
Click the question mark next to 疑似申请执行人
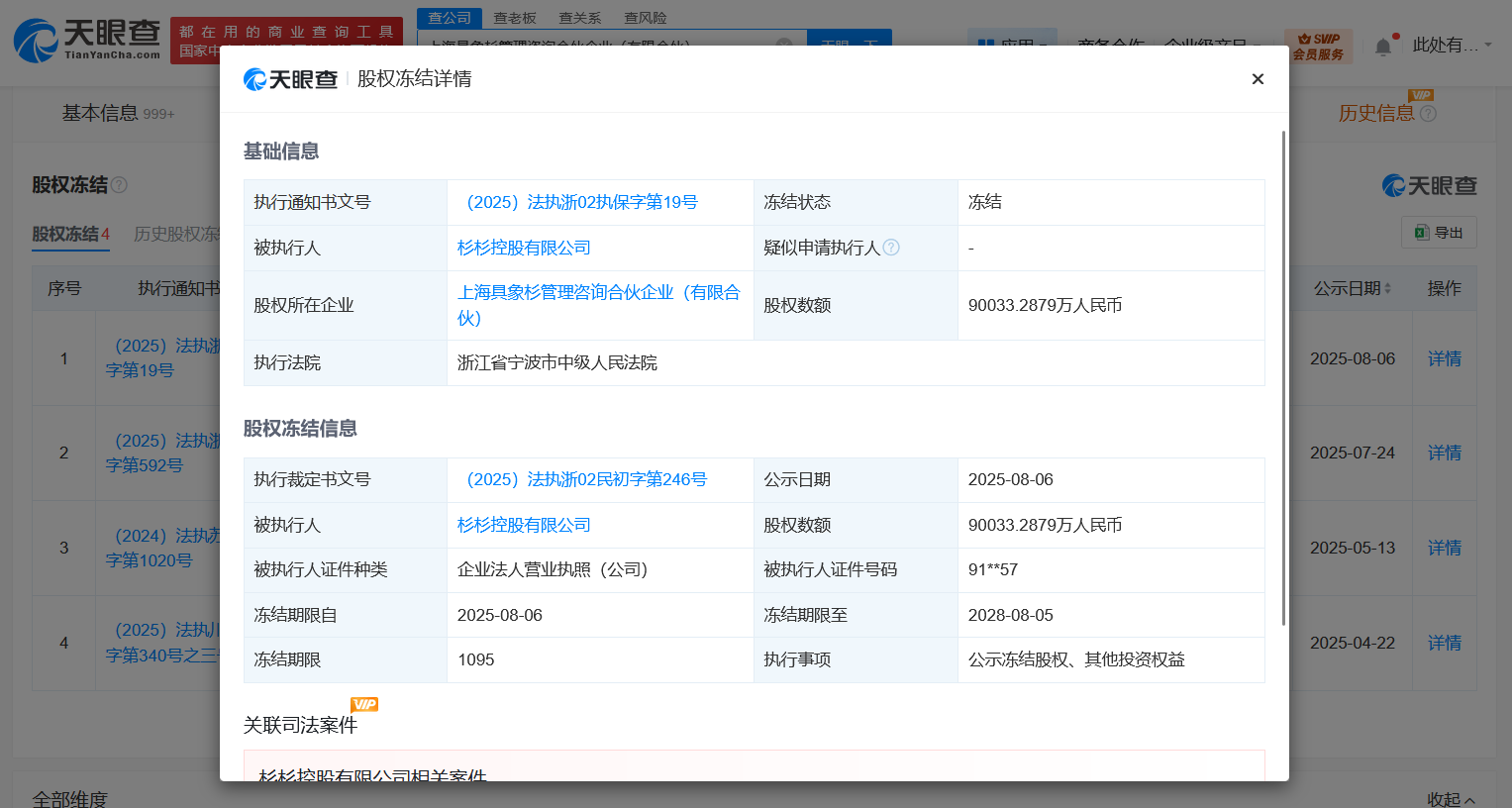(892, 248)
